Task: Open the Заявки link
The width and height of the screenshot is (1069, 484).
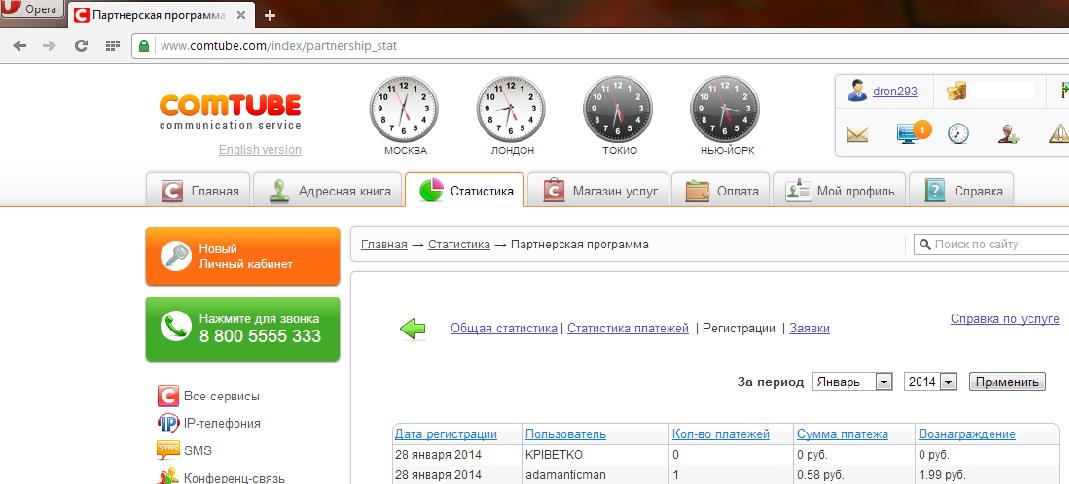Action: point(809,329)
